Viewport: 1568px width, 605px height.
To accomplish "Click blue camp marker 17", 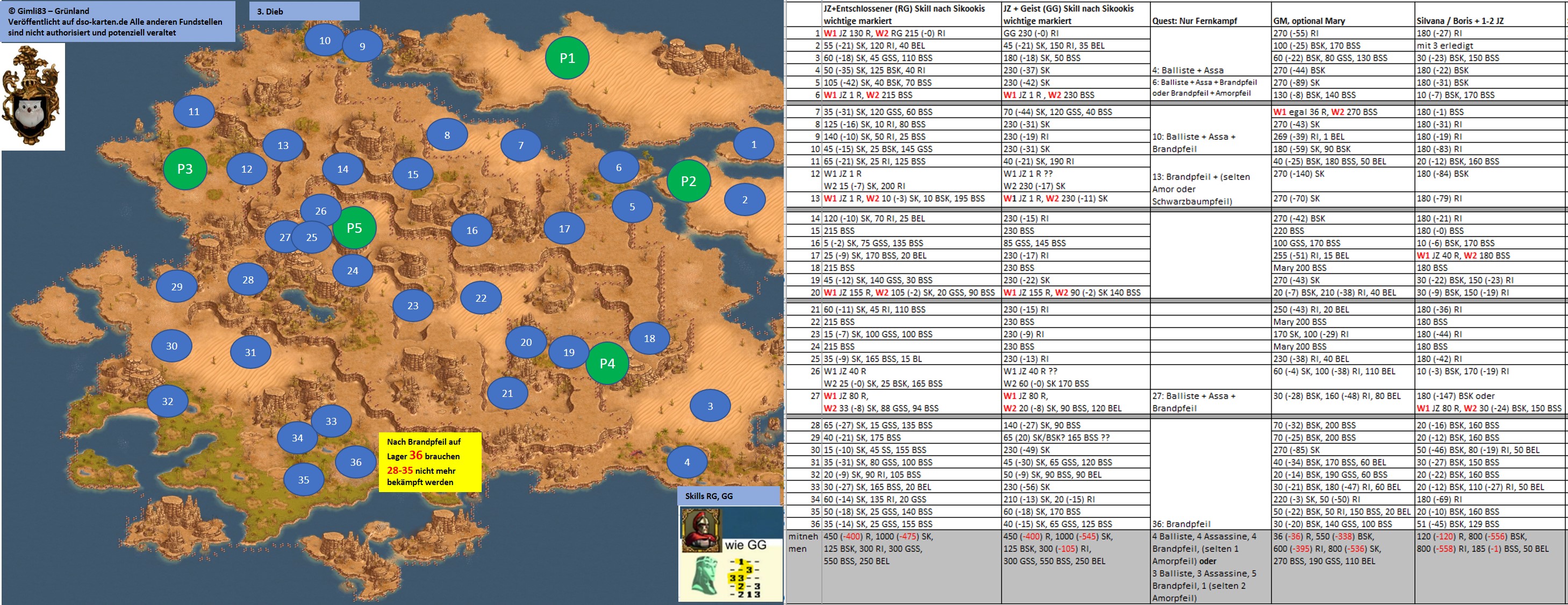I will pyautogui.click(x=564, y=229).
